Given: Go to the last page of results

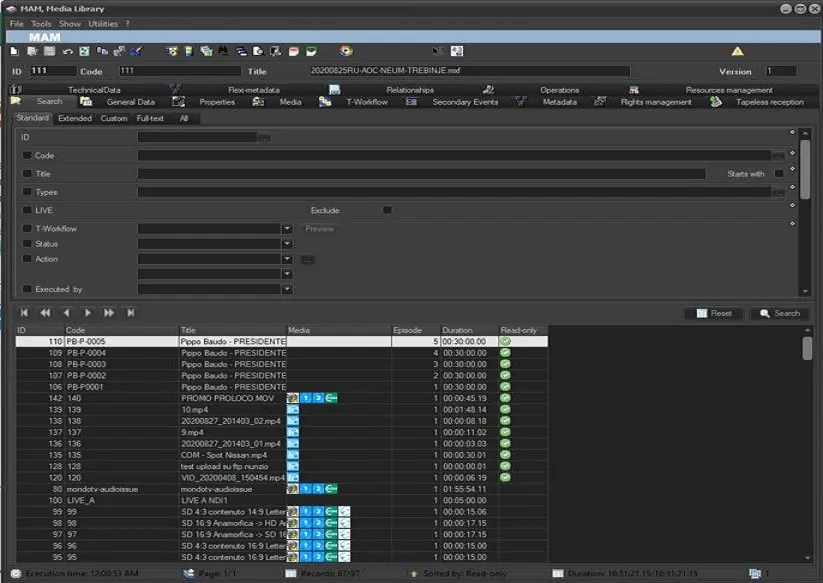Looking at the screenshot, I should pyautogui.click(x=130, y=313).
